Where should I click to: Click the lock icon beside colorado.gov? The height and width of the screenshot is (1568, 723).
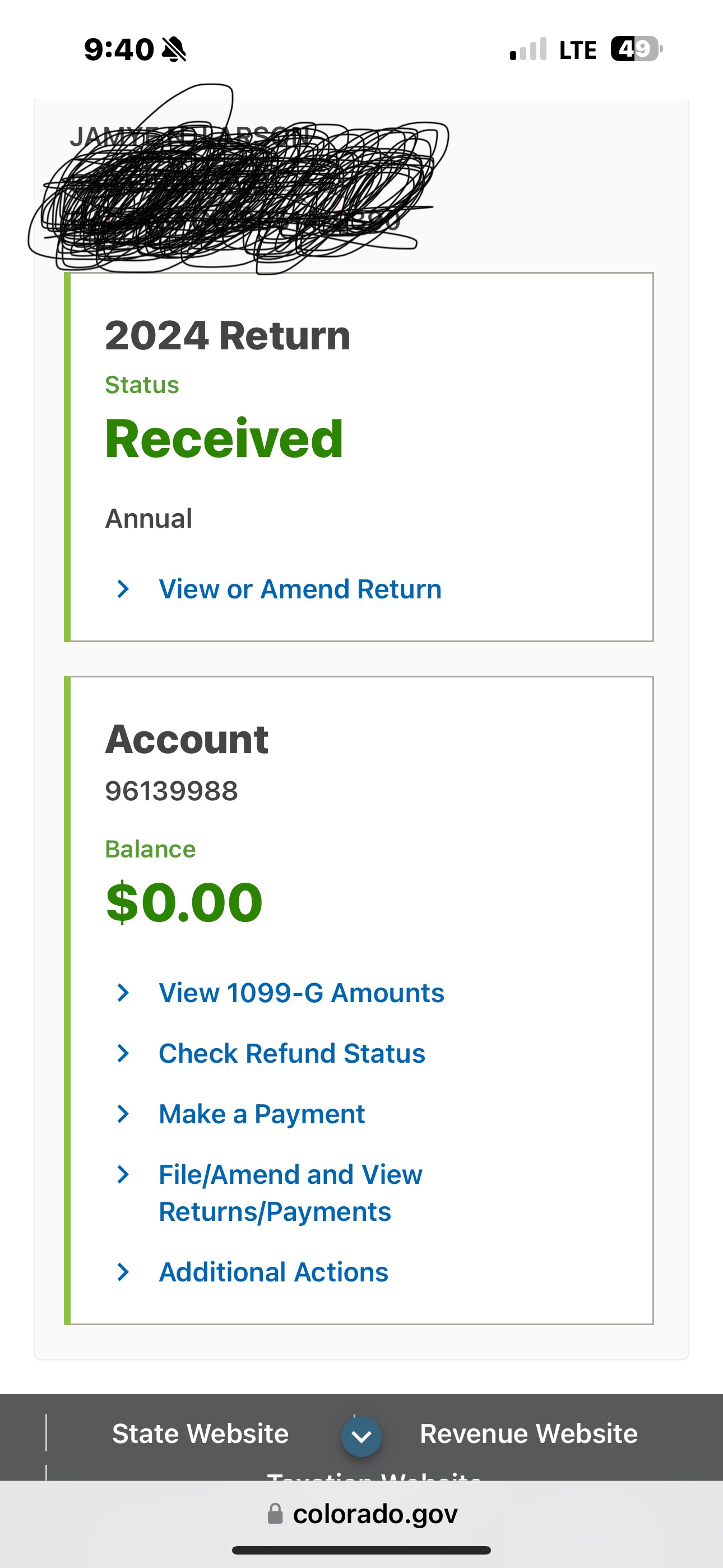[275, 1513]
